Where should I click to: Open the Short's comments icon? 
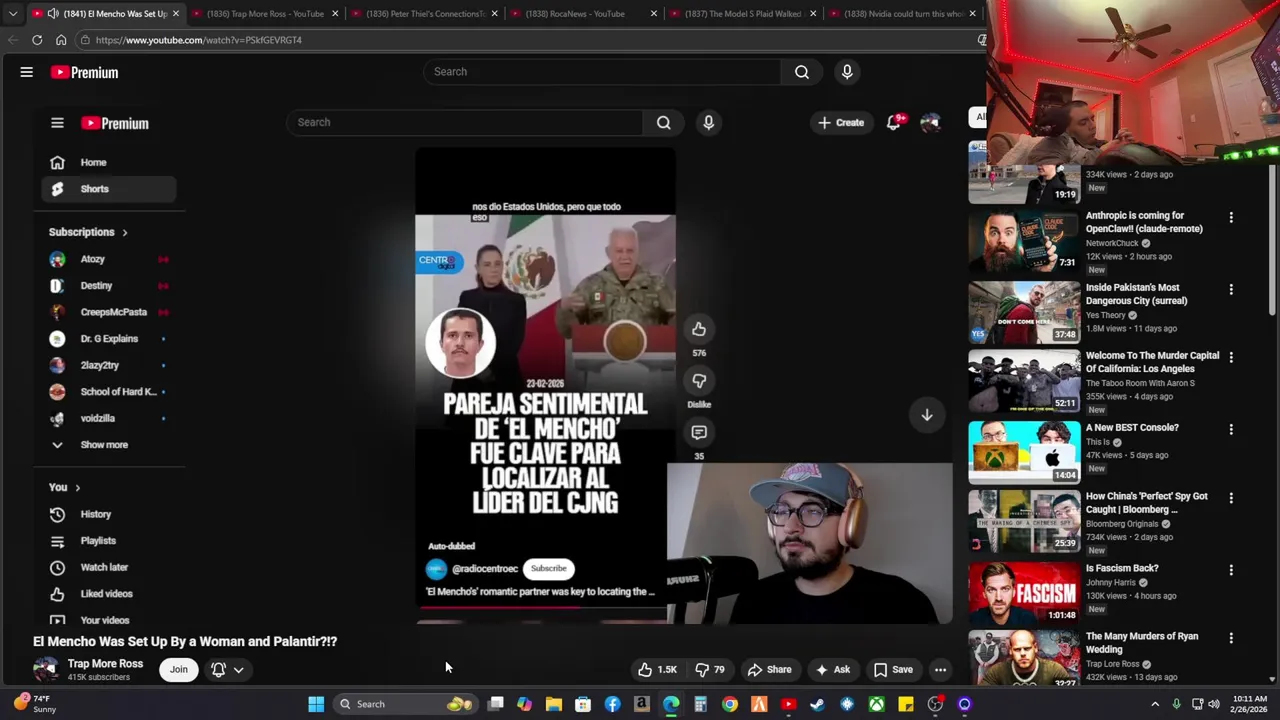click(x=699, y=432)
